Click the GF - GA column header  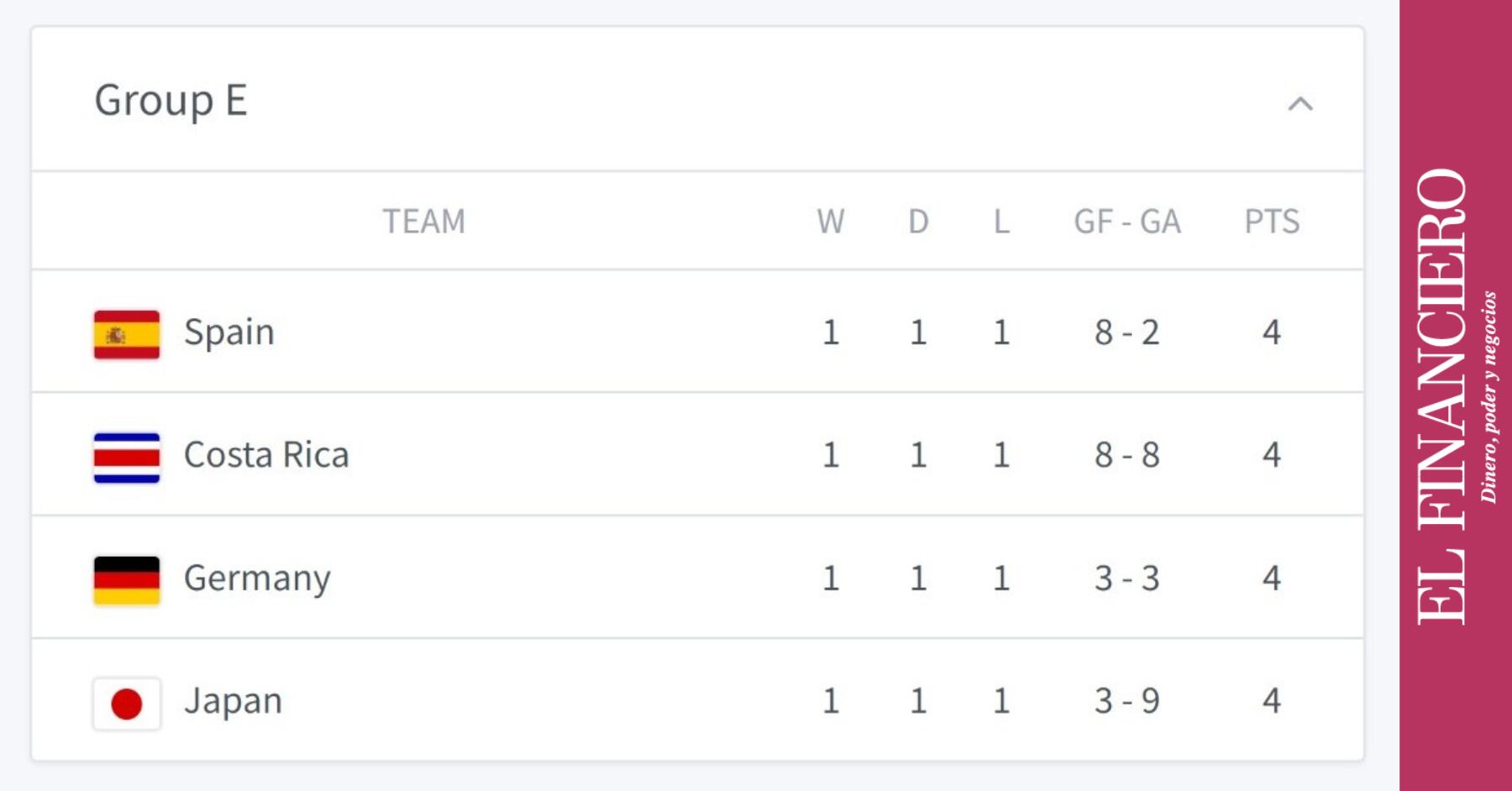tap(1127, 222)
